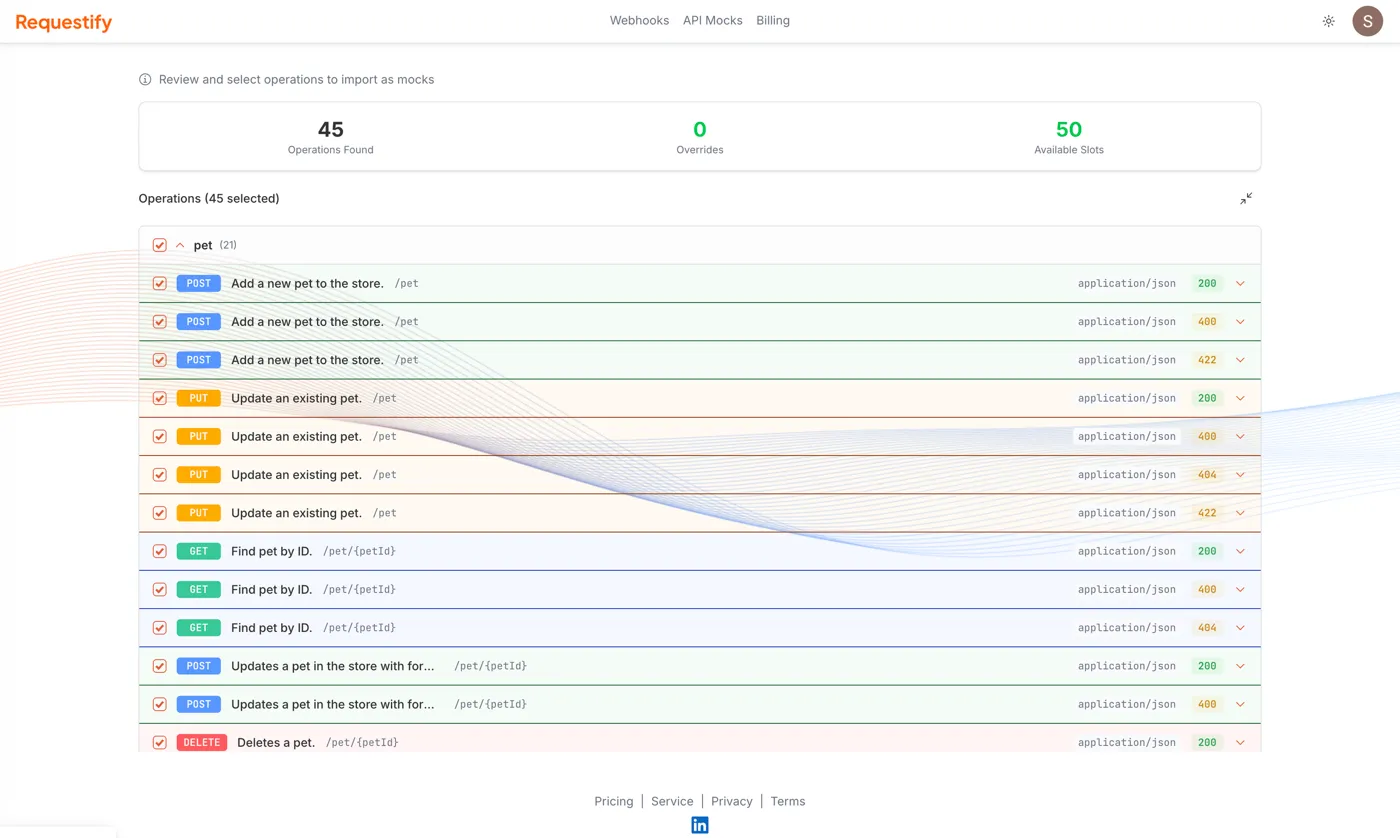Screen dimensions: 1400x838
Task: Click the Add a new pet 400 row title
Action: click(x=307, y=322)
